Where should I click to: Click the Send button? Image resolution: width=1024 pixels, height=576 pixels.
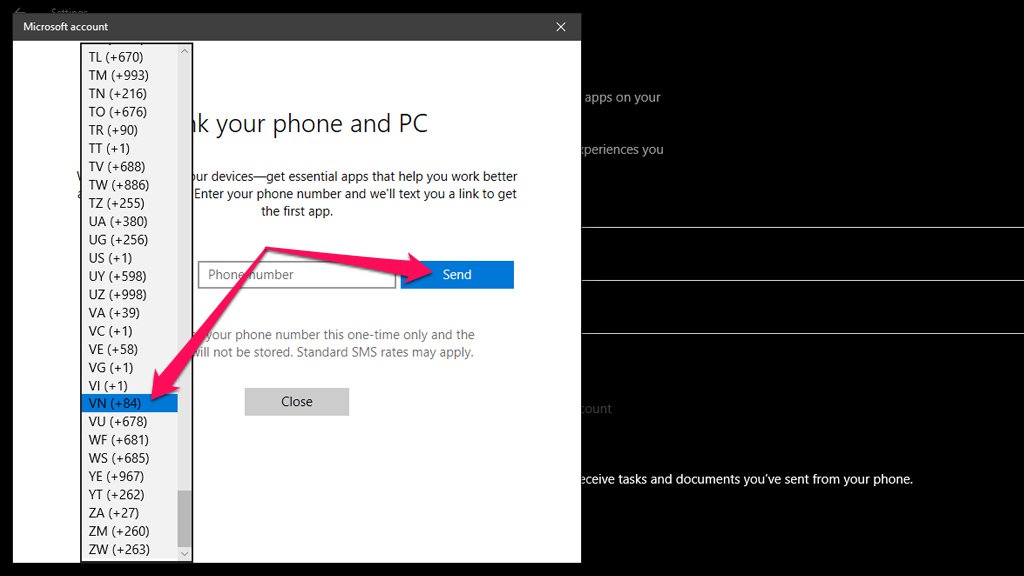(457, 275)
